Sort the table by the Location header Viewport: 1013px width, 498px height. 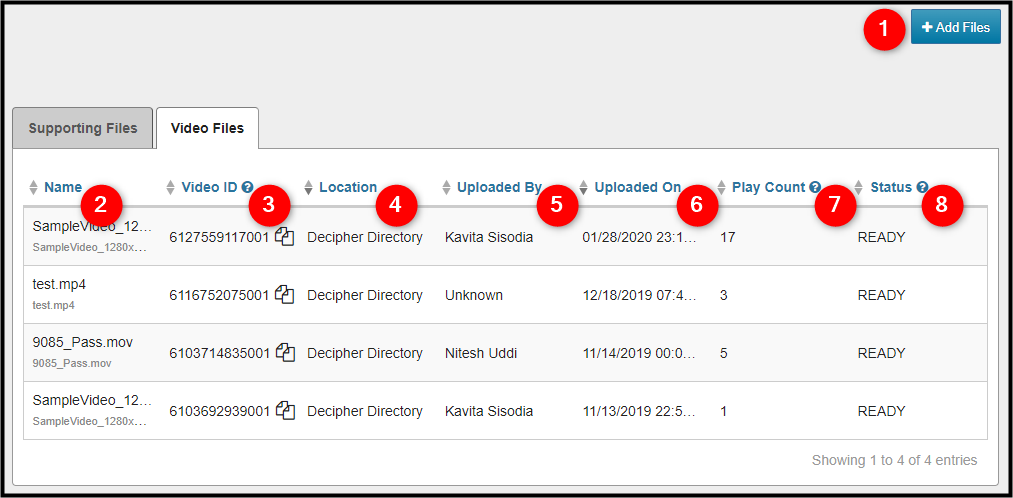(x=348, y=187)
